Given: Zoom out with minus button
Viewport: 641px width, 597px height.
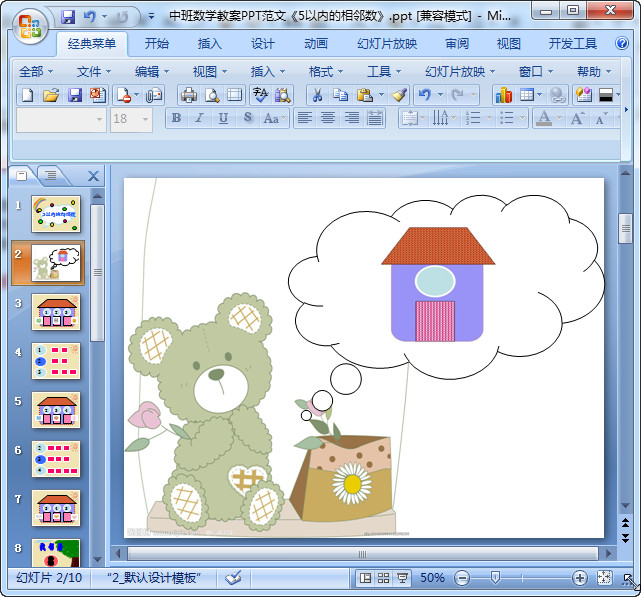Looking at the screenshot, I should [x=462, y=578].
